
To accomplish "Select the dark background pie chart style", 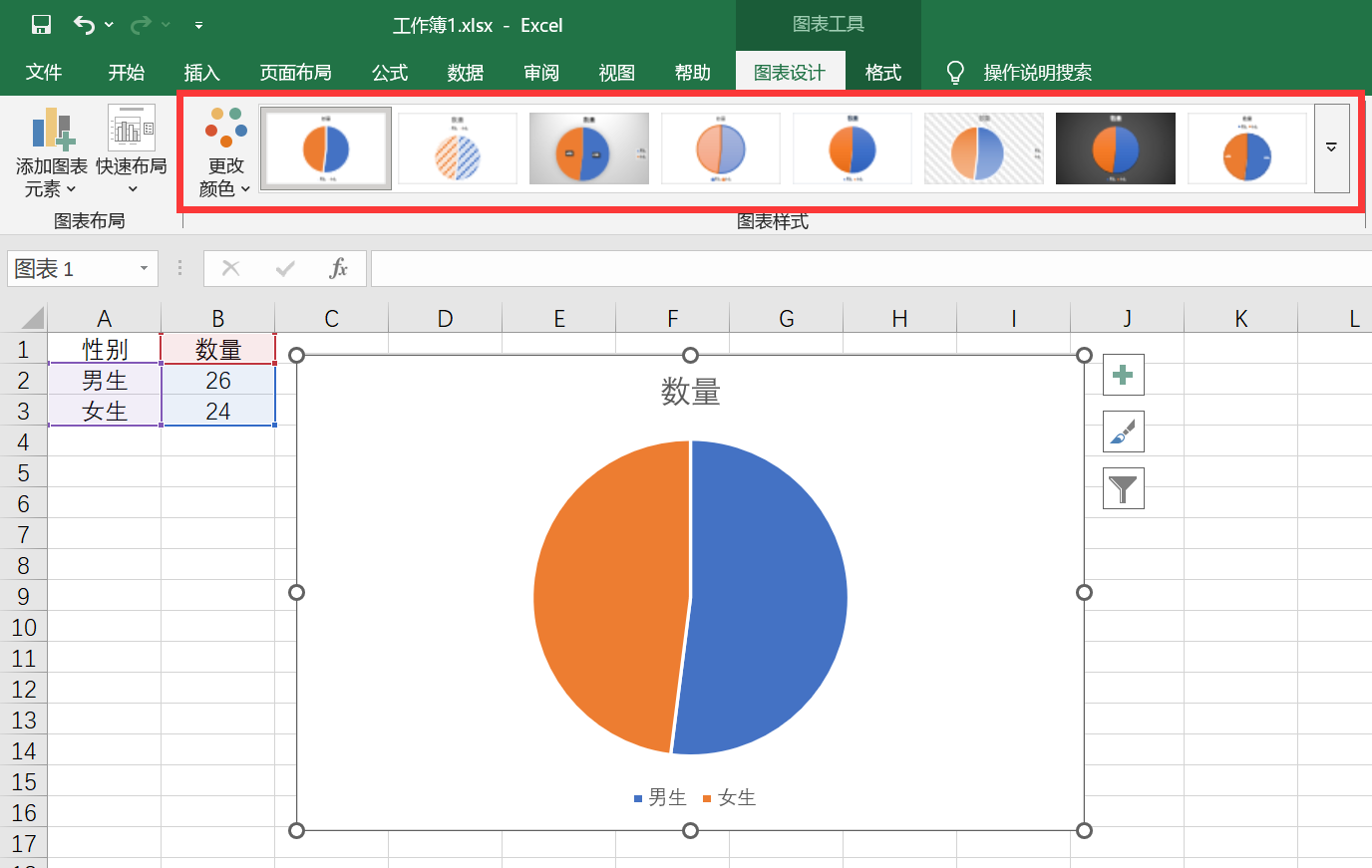I will pos(1115,148).
